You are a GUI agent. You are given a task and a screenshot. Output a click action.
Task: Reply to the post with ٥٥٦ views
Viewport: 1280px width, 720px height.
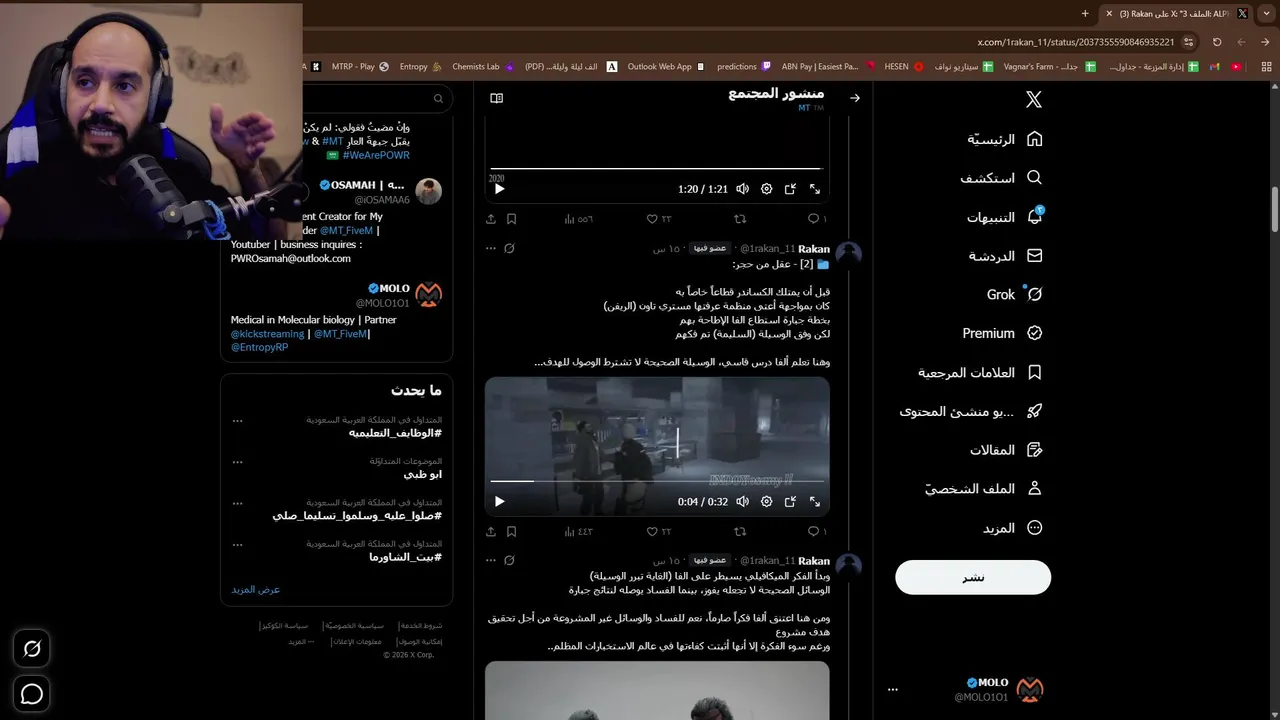click(816, 219)
